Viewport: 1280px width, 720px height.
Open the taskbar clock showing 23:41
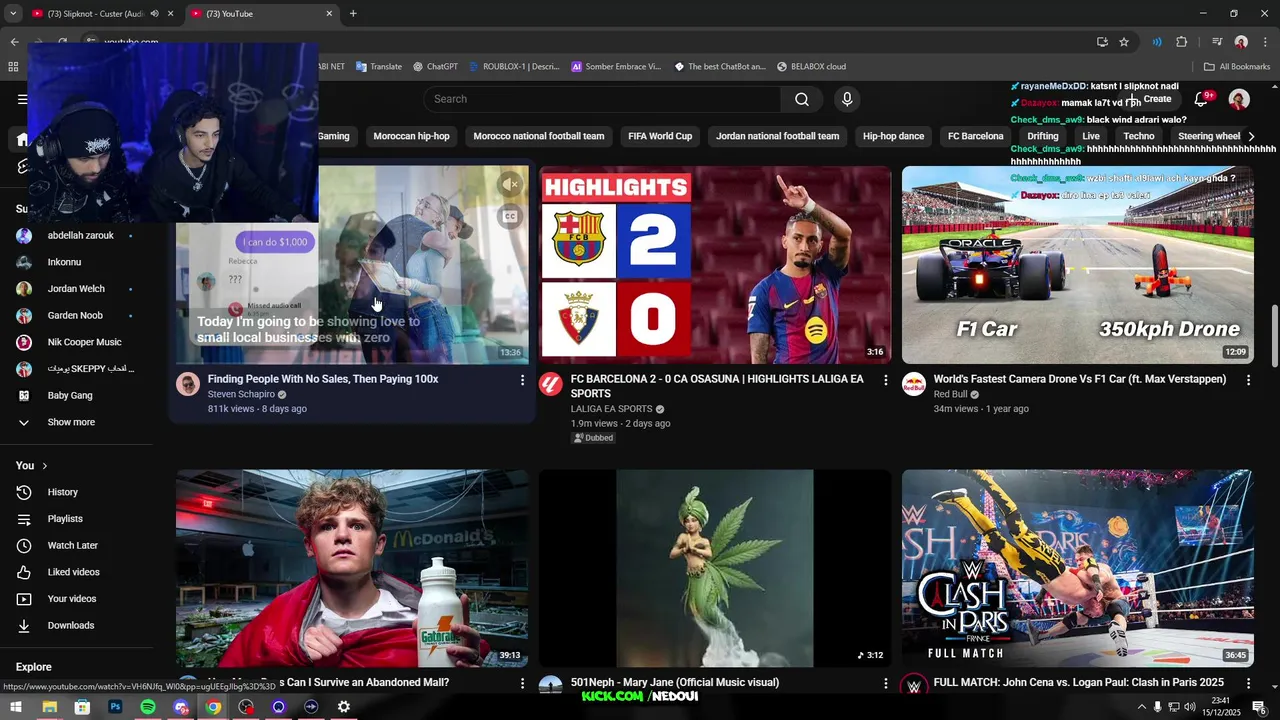(1221, 706)
